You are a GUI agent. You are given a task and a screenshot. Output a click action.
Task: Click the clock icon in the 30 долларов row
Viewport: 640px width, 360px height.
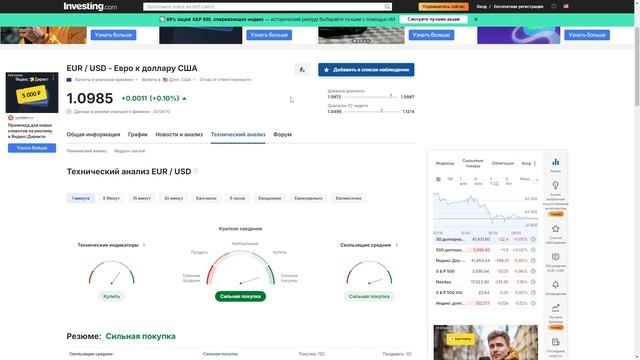[533, 239]
